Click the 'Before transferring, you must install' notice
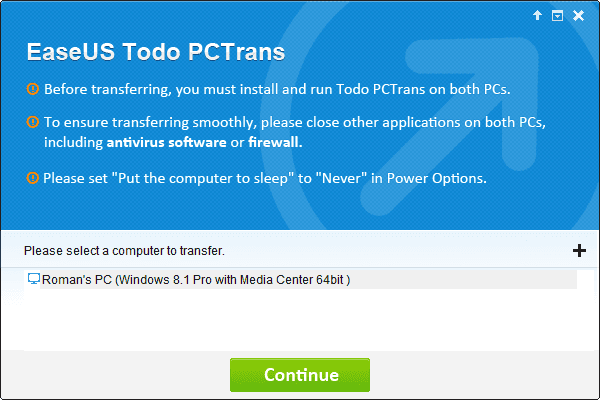 pos(277,89)
